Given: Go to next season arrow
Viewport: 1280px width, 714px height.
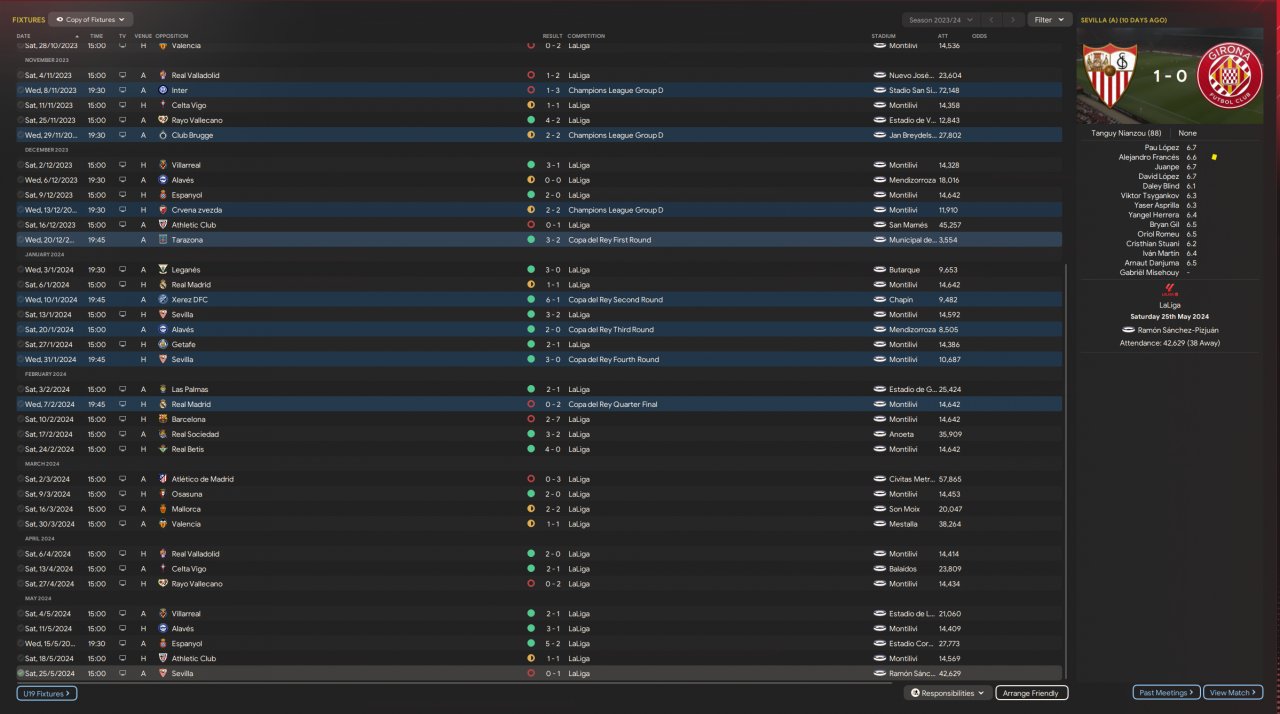Looking at the screenshot, I should pos(1014,19).
